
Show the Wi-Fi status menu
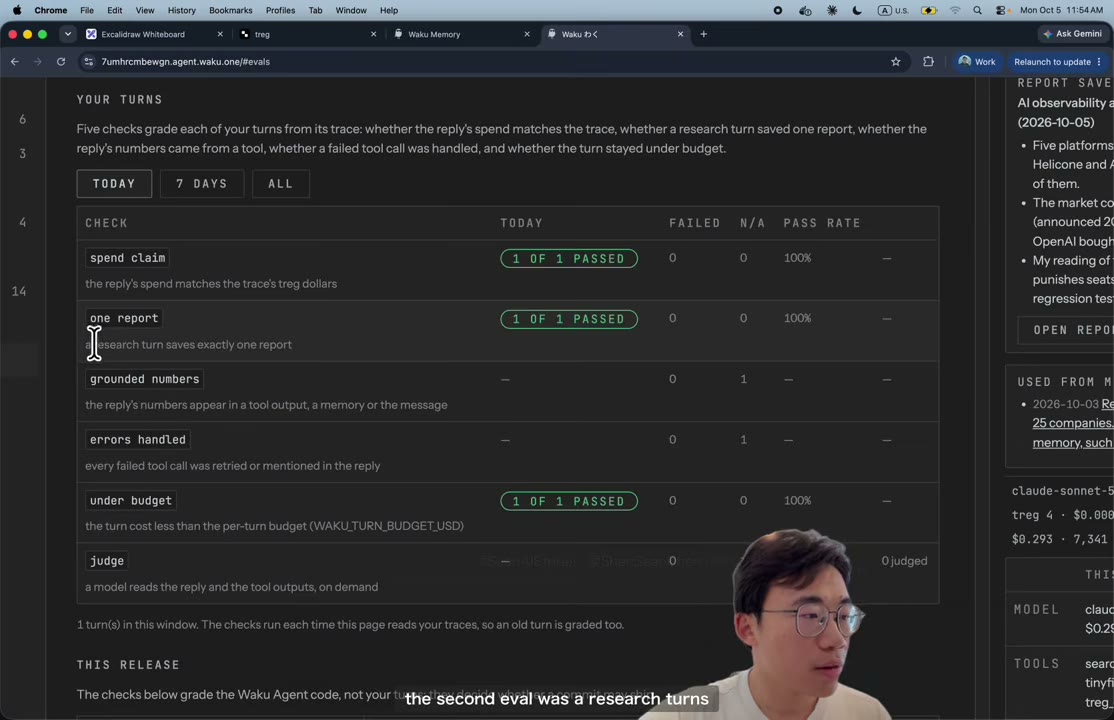(x=955, y=11)
